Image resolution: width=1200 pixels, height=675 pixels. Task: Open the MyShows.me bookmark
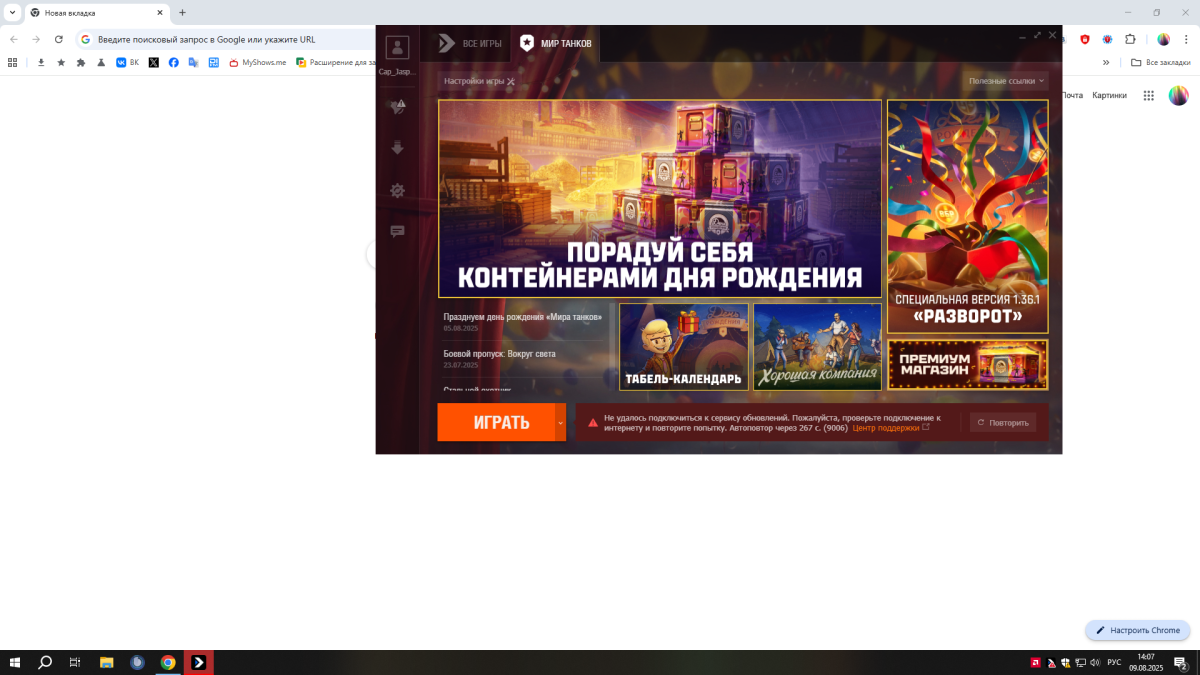(x=257, y=62)
